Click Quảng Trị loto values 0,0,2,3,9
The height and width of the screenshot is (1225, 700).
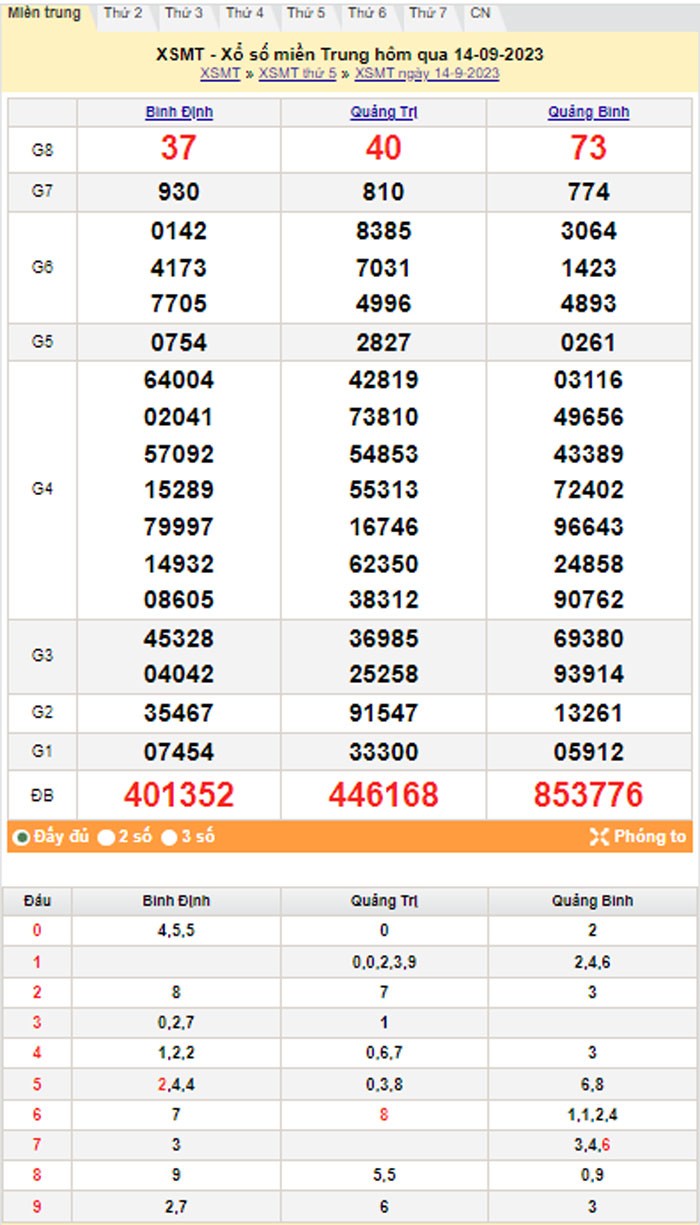[x=384, y=962]
